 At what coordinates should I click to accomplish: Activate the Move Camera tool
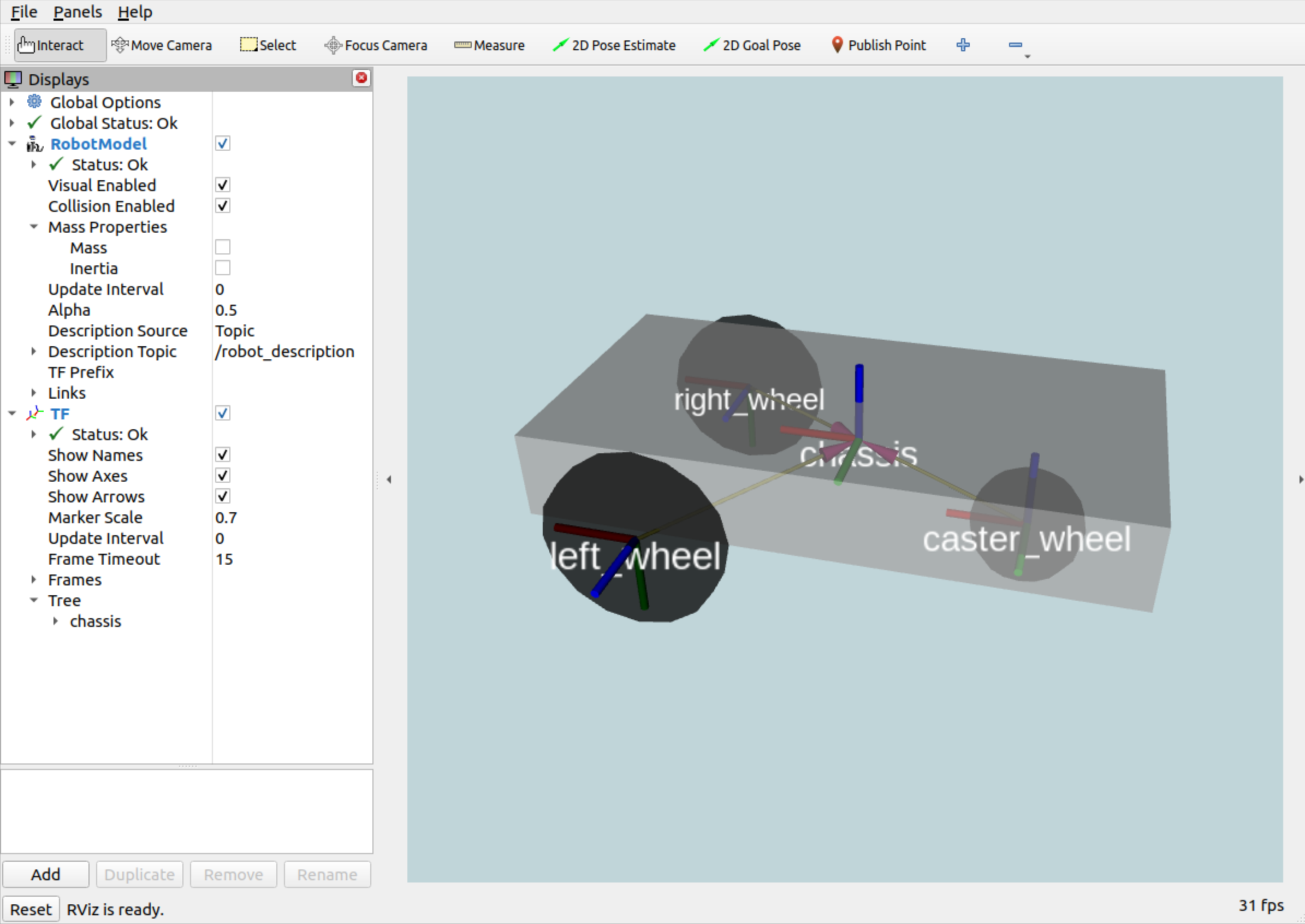[162, 45]
